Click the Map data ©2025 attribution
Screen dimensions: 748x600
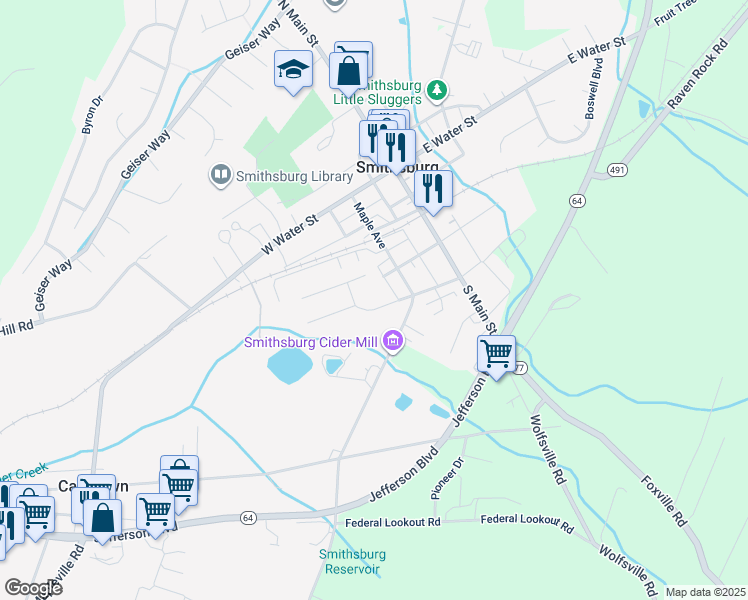705,592
